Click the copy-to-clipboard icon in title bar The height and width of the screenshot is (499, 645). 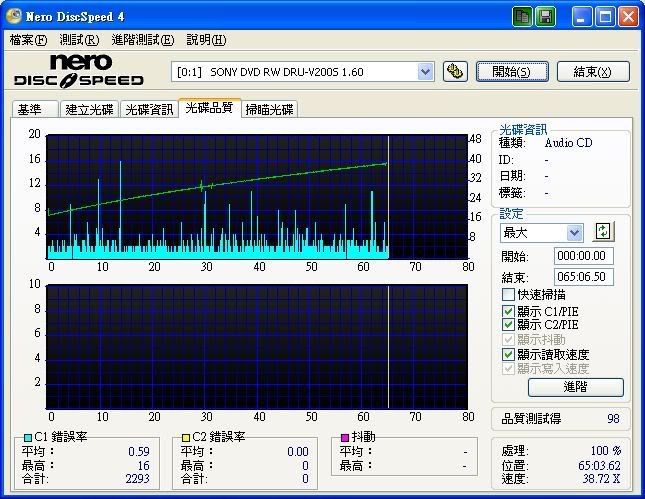point(522,17)
